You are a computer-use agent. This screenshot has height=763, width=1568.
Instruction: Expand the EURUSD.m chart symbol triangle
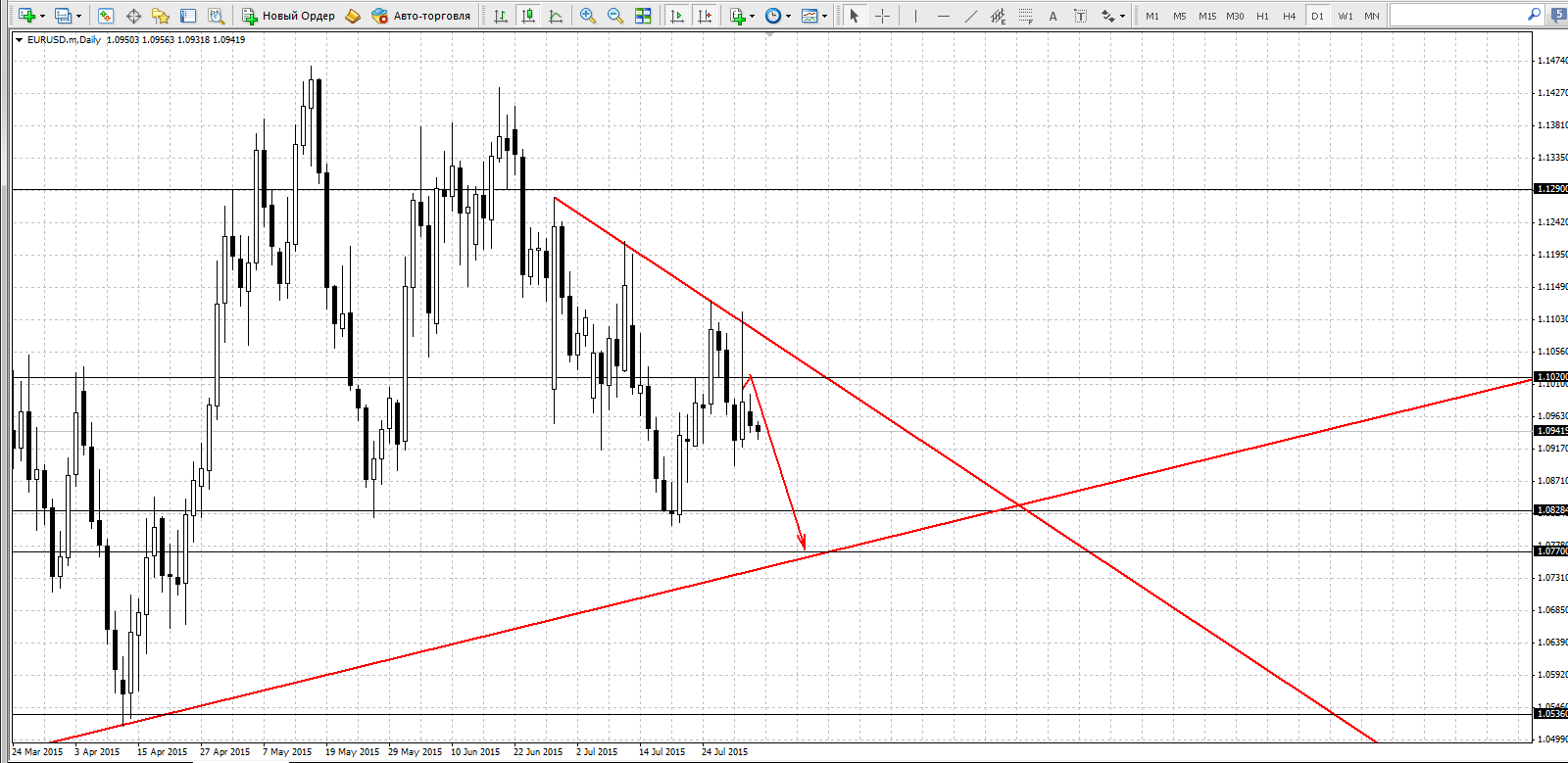tap(19, 40)
